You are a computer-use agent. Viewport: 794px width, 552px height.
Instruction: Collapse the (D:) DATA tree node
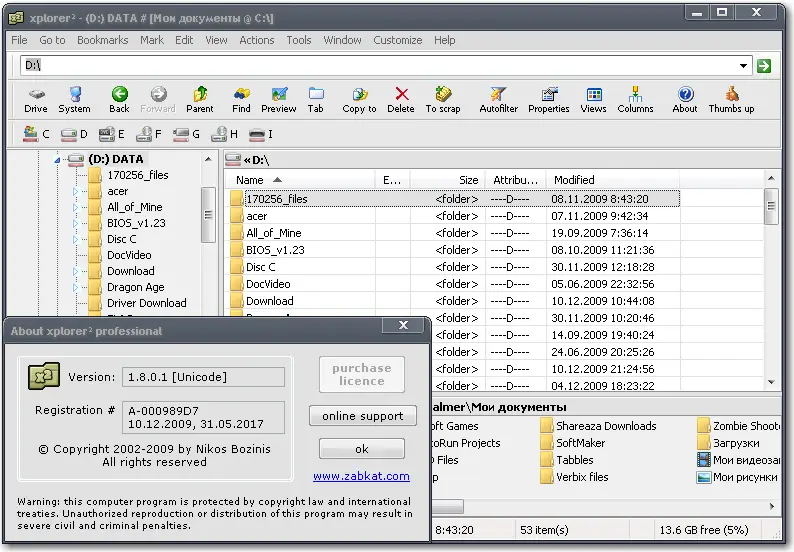(57, 160)
